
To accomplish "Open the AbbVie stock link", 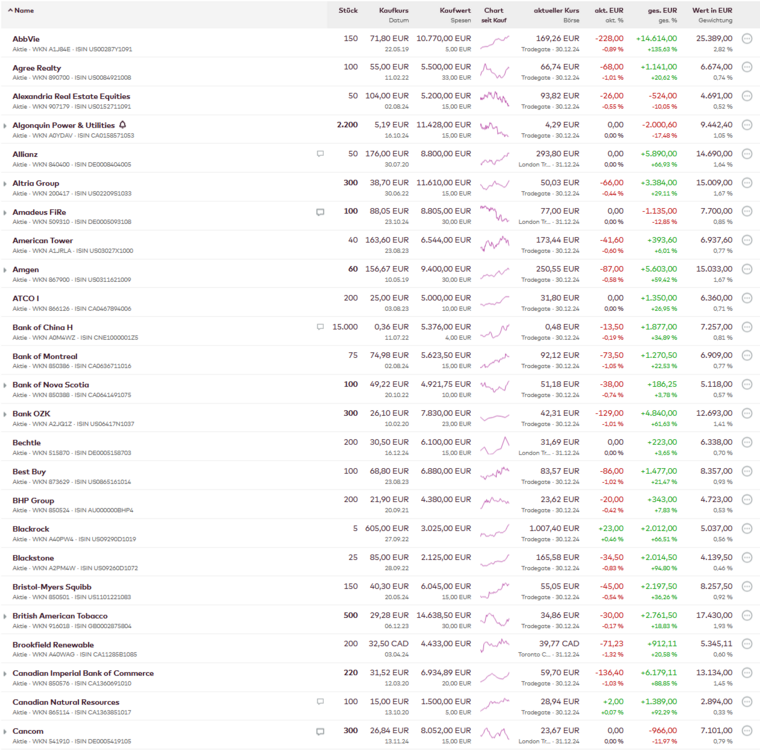I will click(x=26, y=39).
